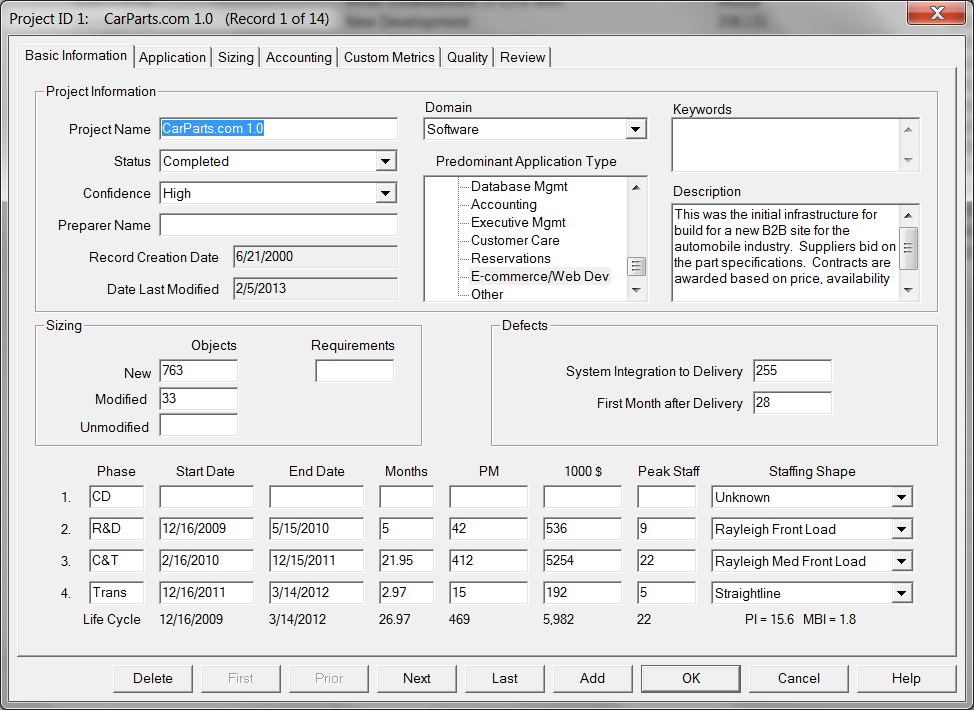Confirm with the OK button
Screen dimensions: 974x710
click(x=691, y=678)
